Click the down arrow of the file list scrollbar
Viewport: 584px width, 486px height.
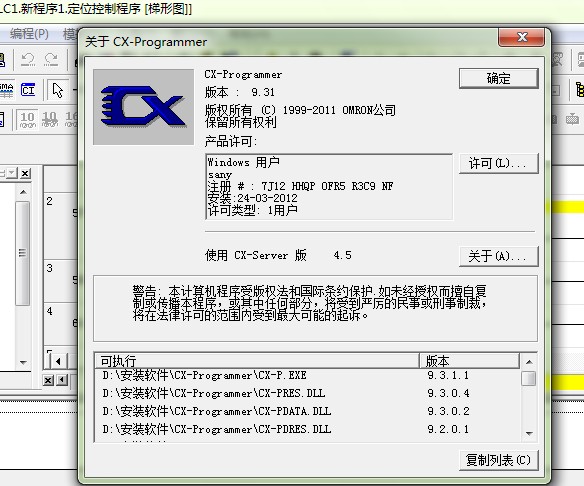click(529, 433)
